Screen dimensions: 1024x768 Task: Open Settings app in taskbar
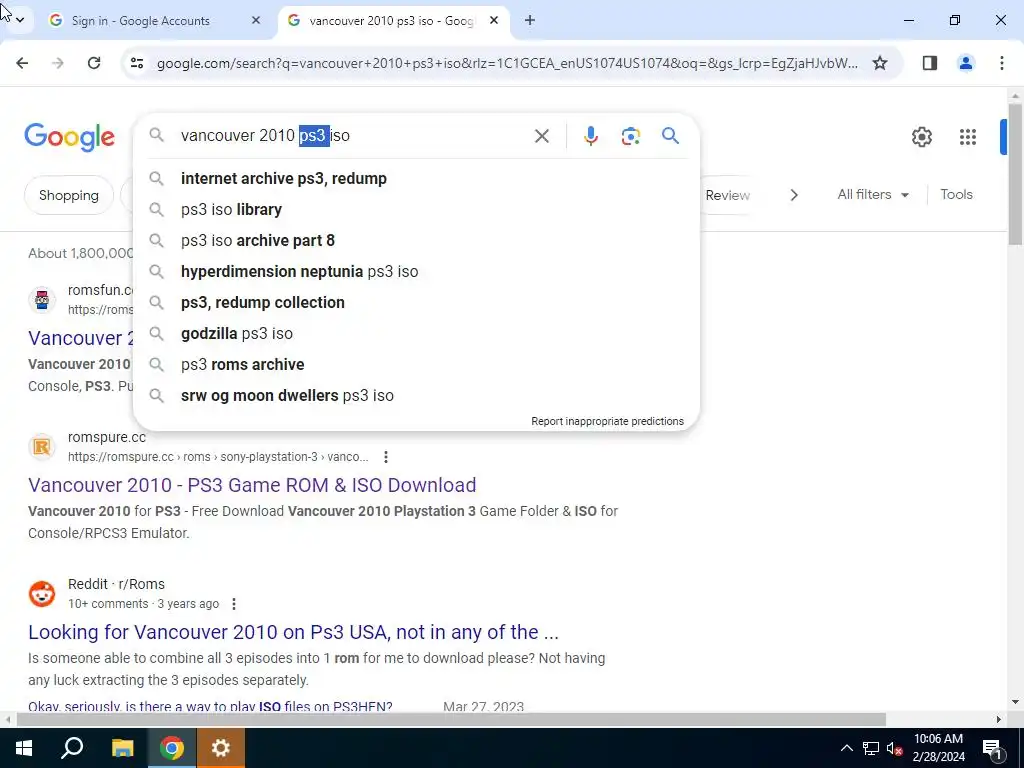[221, 748]
